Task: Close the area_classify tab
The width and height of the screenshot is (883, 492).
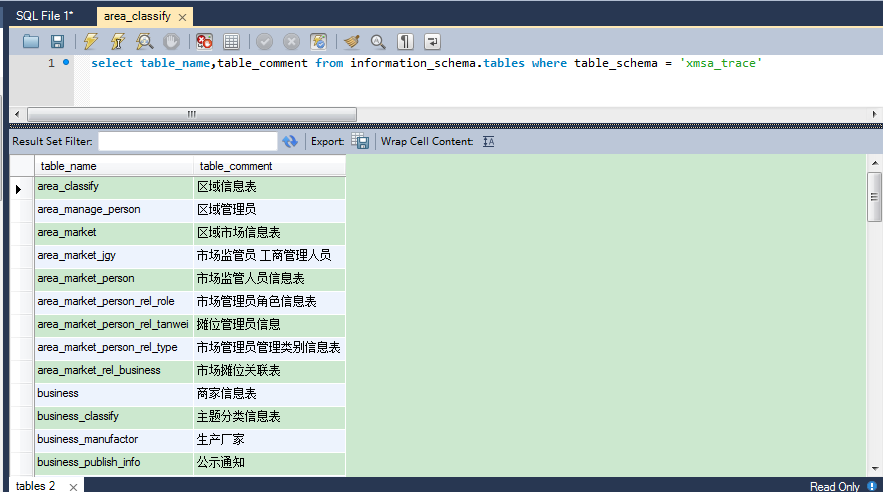Action: 182,17
